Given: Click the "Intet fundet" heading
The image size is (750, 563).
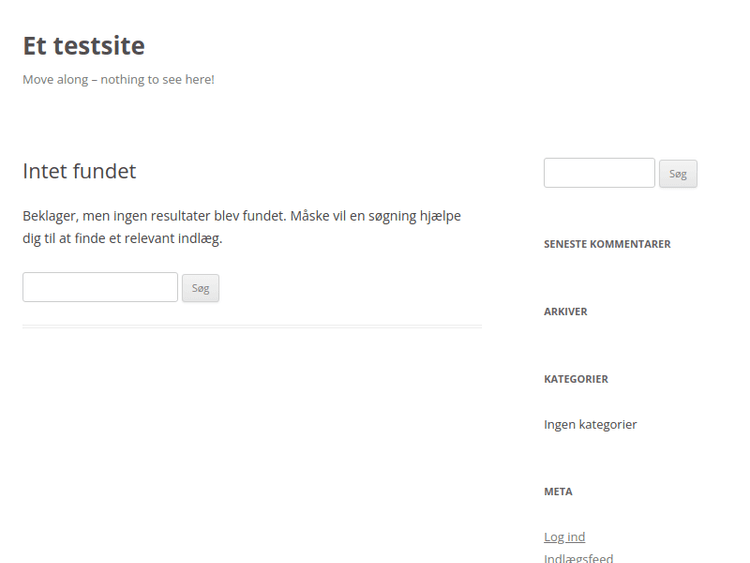Looking at the screenshot, I should click(x=79, y=171).
